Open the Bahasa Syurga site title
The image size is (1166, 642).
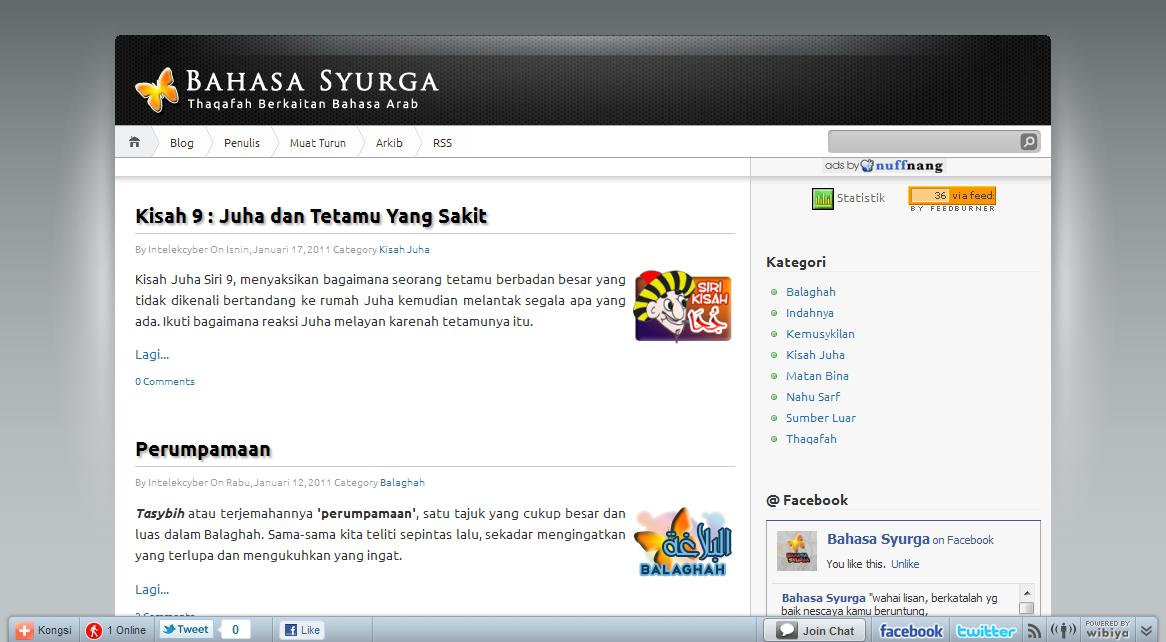[312, 80]
